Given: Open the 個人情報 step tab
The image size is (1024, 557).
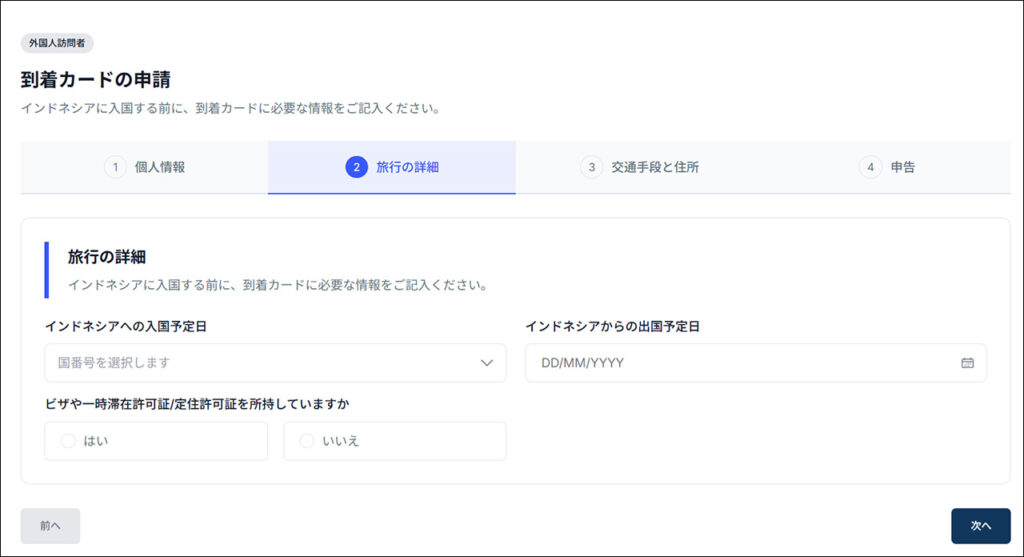Looking at the screenshot, I should (144, 167).
